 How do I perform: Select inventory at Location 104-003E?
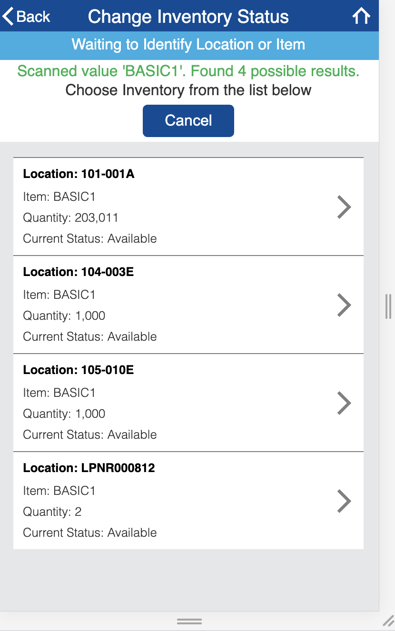188,305
